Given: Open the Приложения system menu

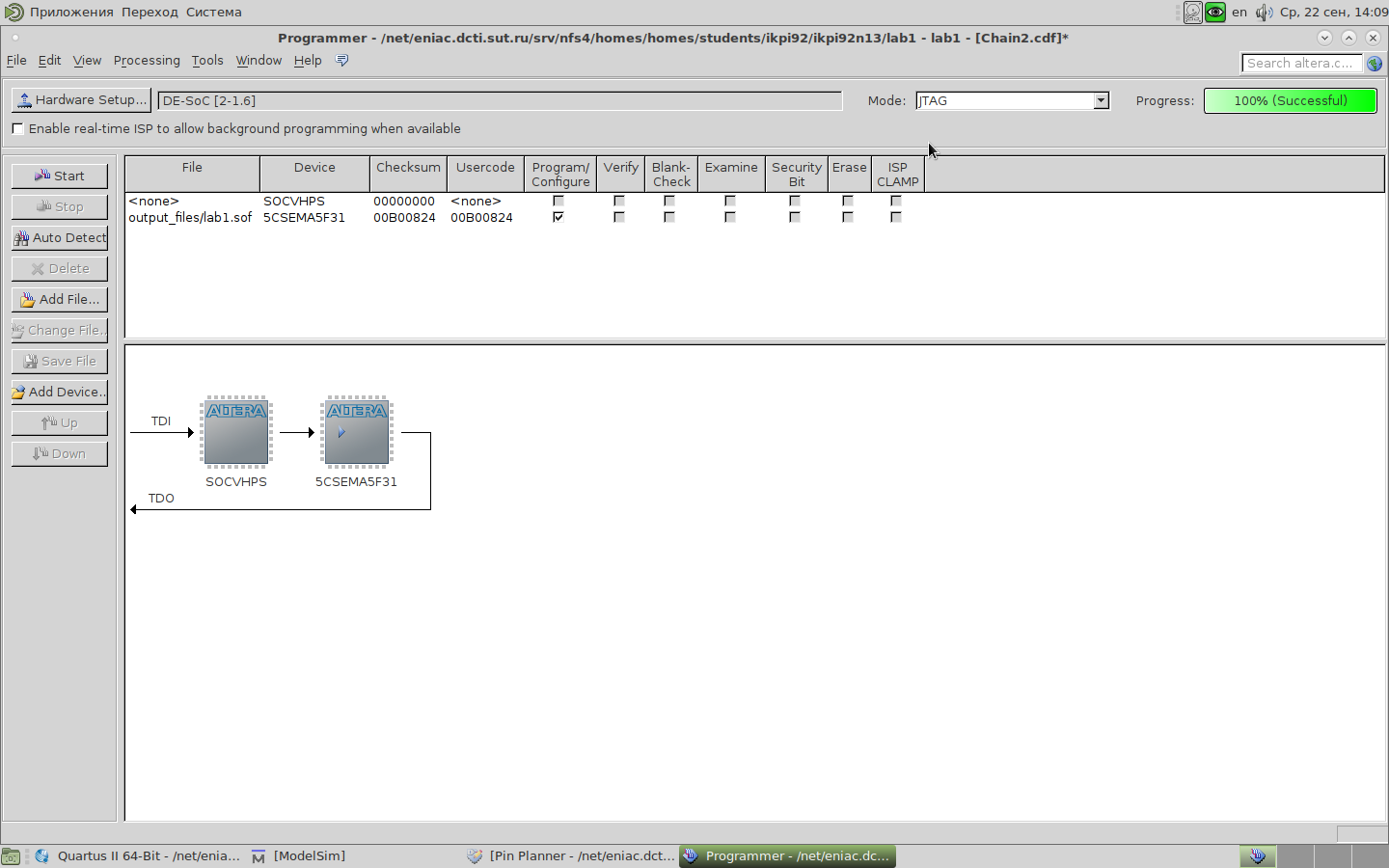Looking at the screenshot, I should [x=71, y=12].
